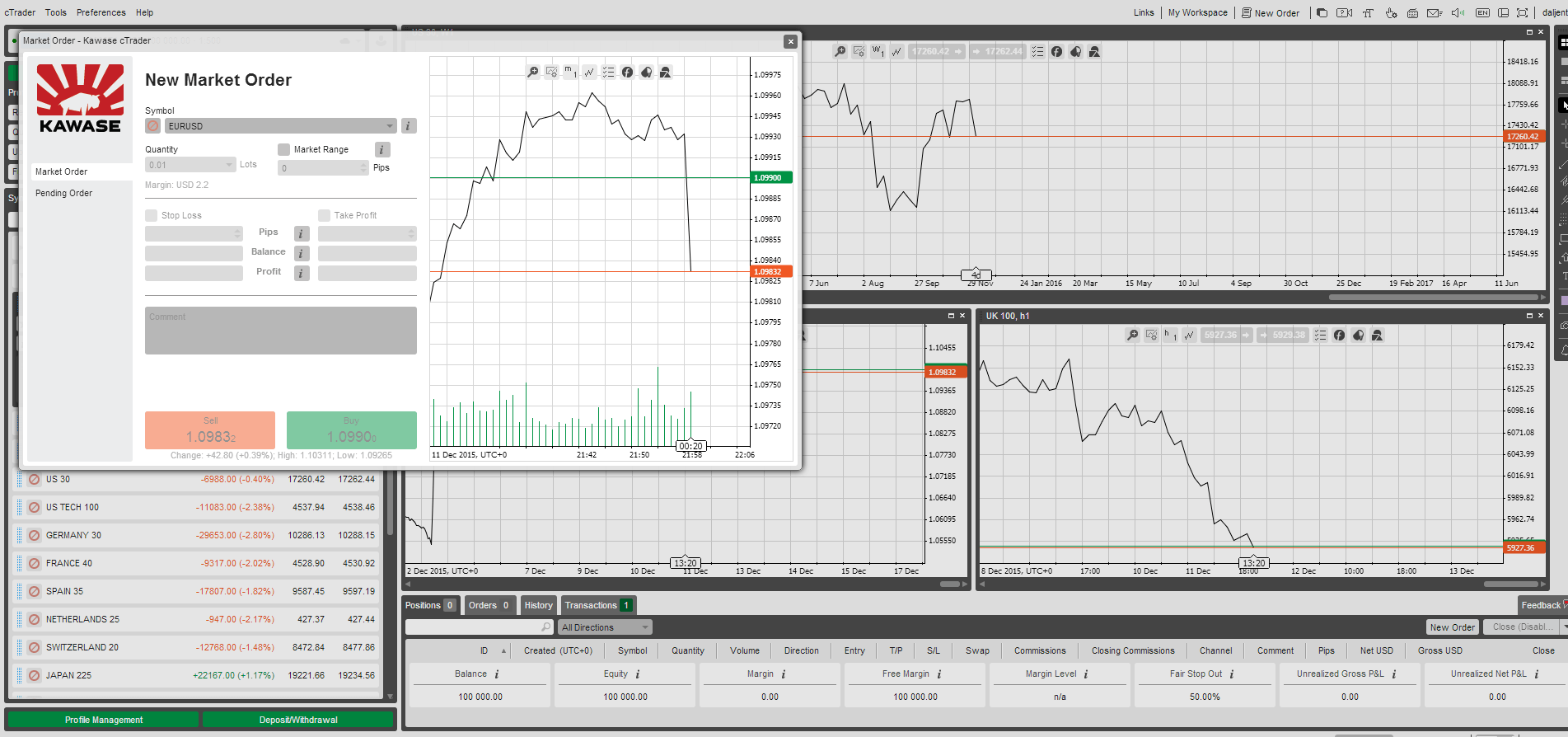
Task: Open the Quantity 0.01 lots dropdown
Action: point(190,165)
